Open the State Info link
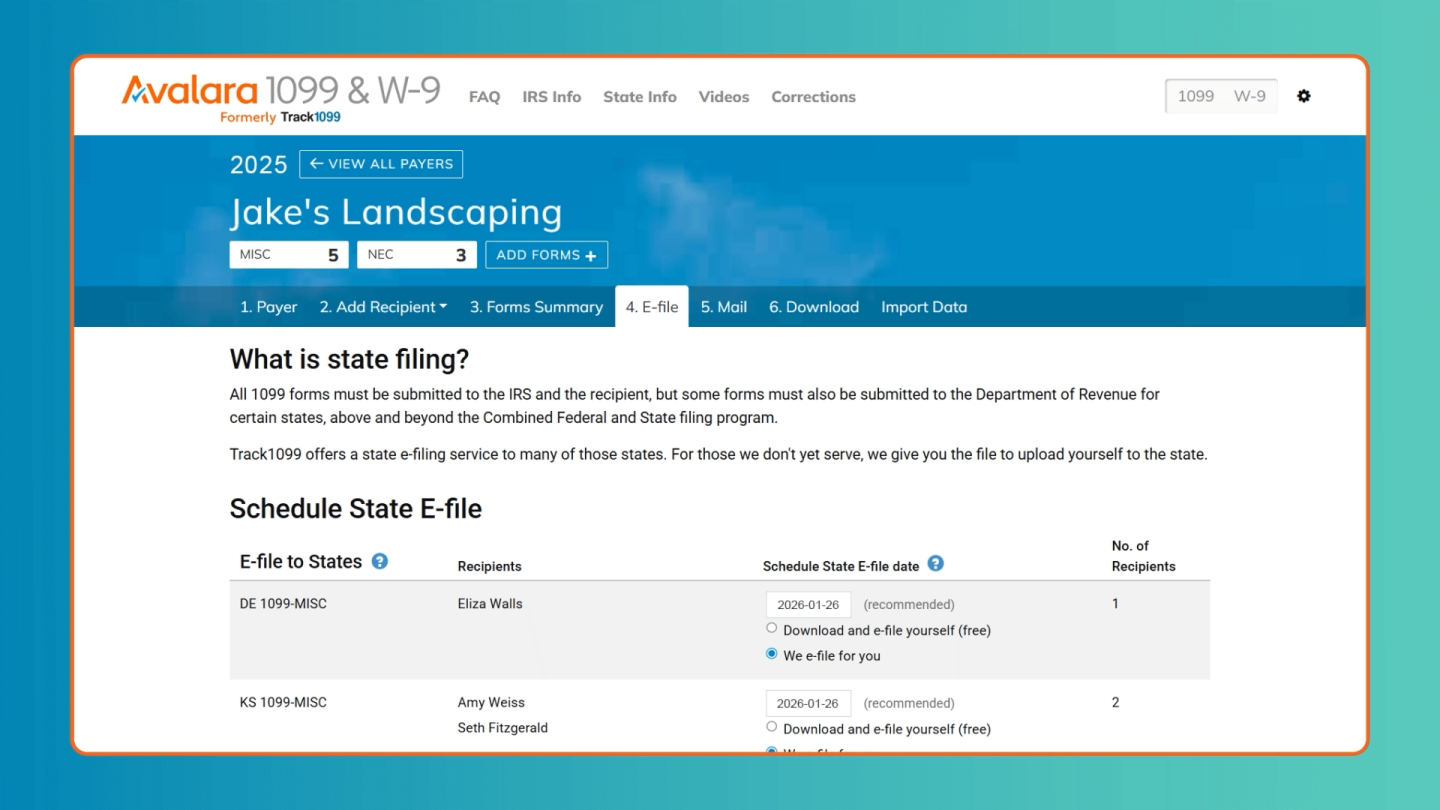Screen dimensions: 1440x810 point(639,97)
